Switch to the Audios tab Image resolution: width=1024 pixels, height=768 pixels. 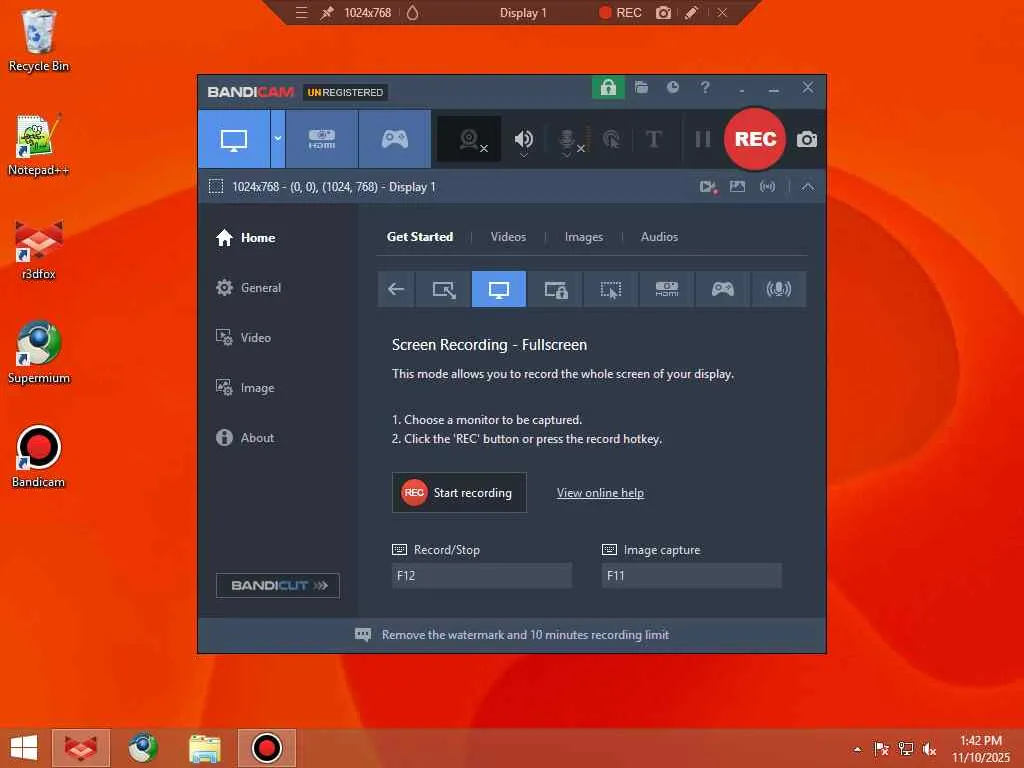[659, 237]
